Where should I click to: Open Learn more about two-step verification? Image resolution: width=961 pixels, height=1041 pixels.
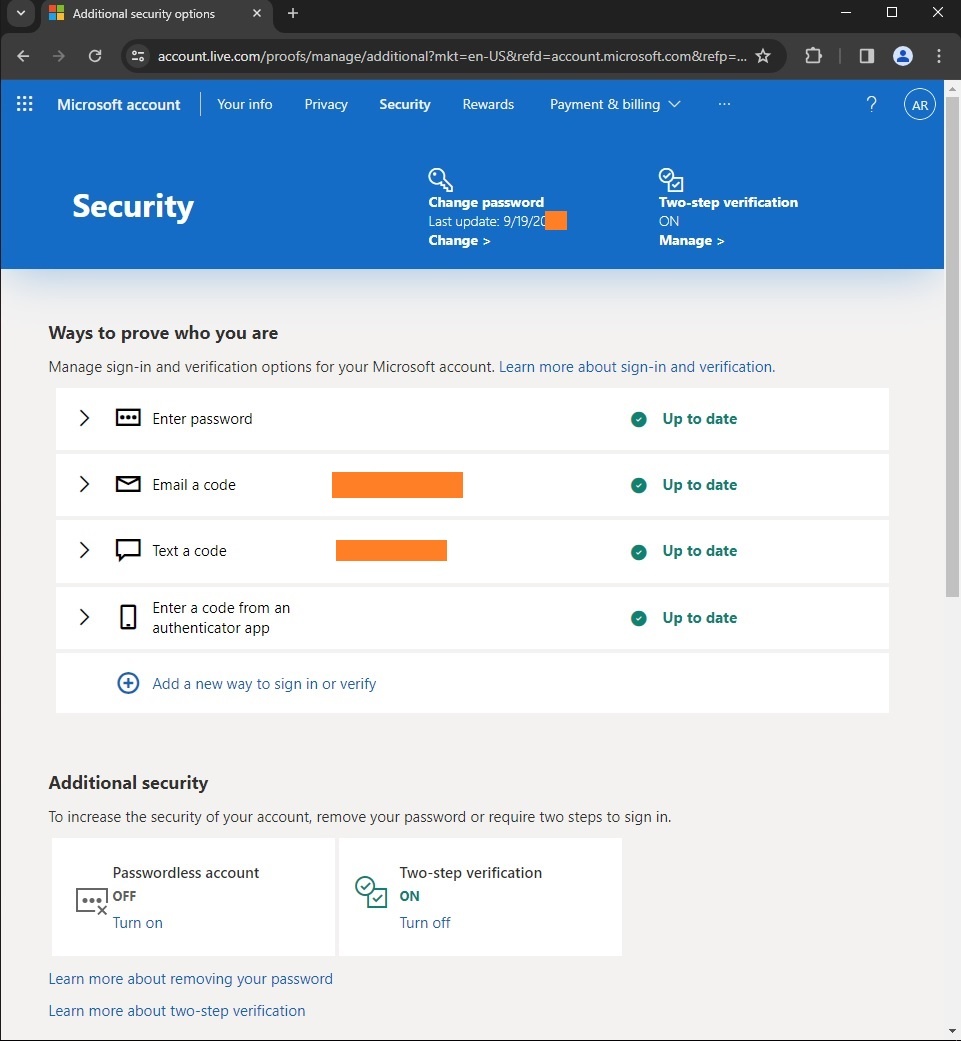(x=177, y=1010)
